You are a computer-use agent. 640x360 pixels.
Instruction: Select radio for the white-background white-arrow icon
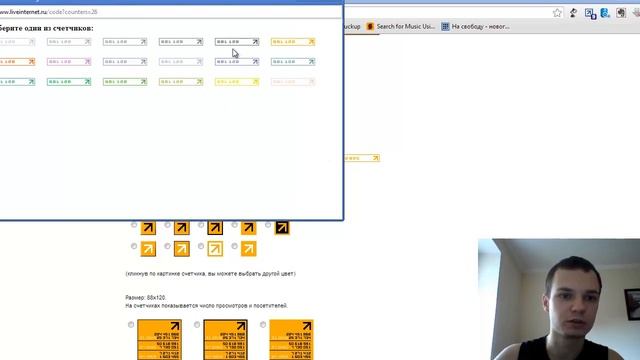201,246
